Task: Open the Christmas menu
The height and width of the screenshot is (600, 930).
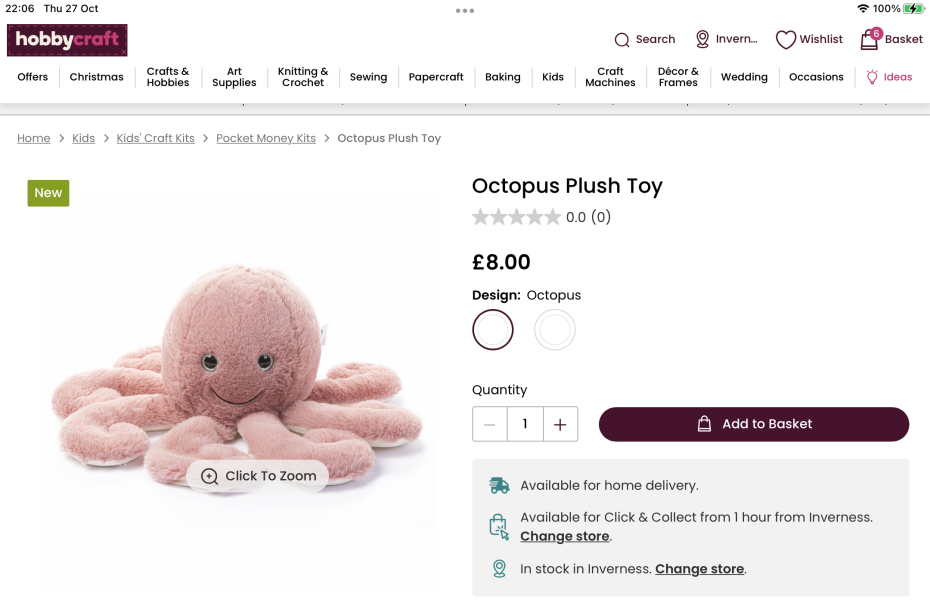Action: point(97,77)
